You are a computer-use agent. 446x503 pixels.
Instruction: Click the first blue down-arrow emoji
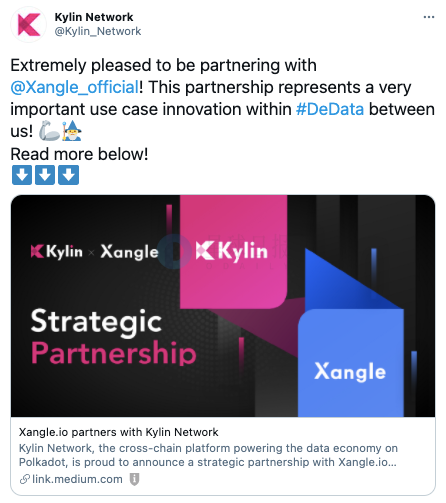point(22,175)
